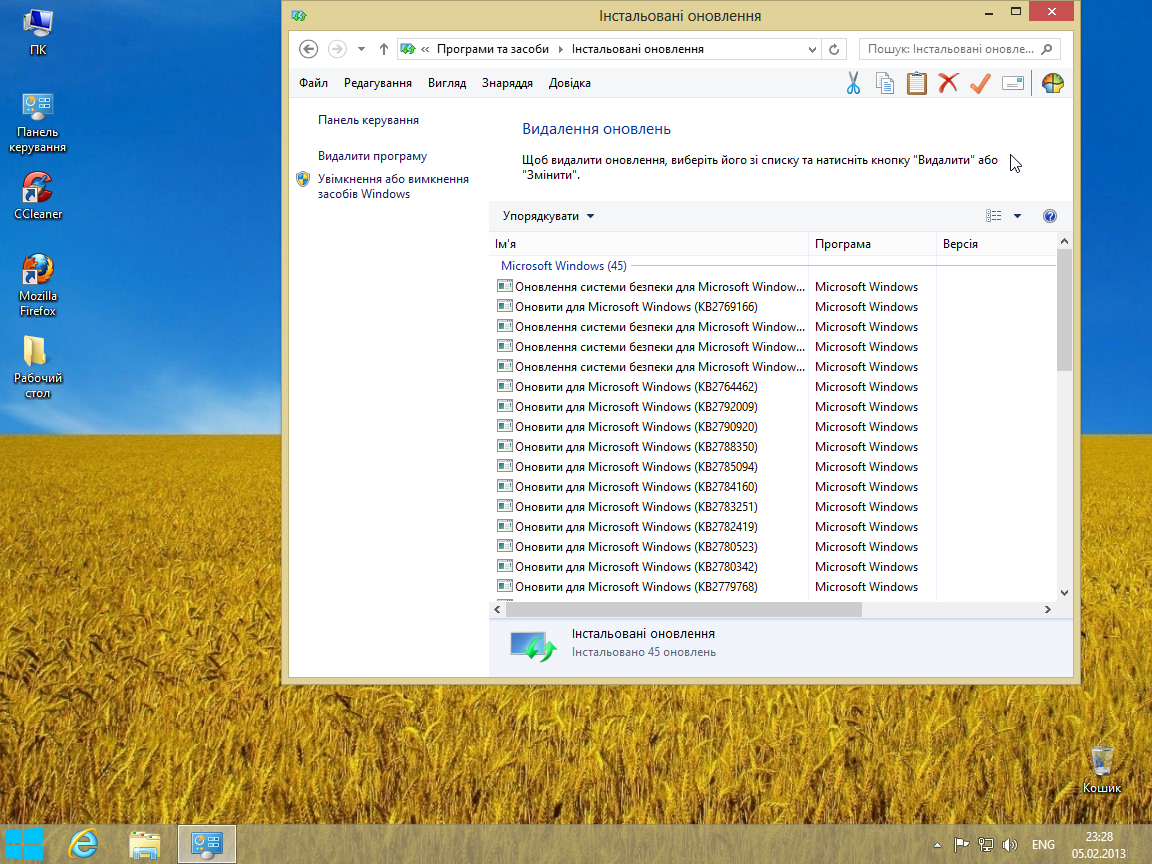The image size is (1152, 864).
Task: Click the Програми та засоби breadcrumb
Action: 492,49
